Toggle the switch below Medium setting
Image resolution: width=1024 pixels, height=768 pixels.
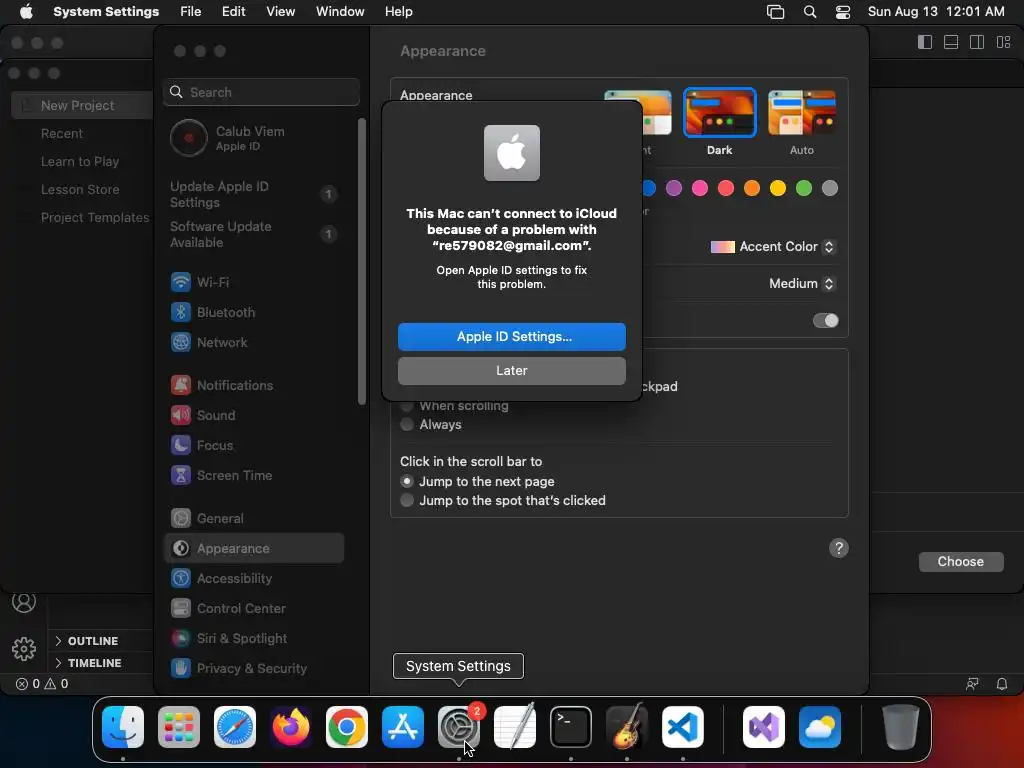point(825,321)
